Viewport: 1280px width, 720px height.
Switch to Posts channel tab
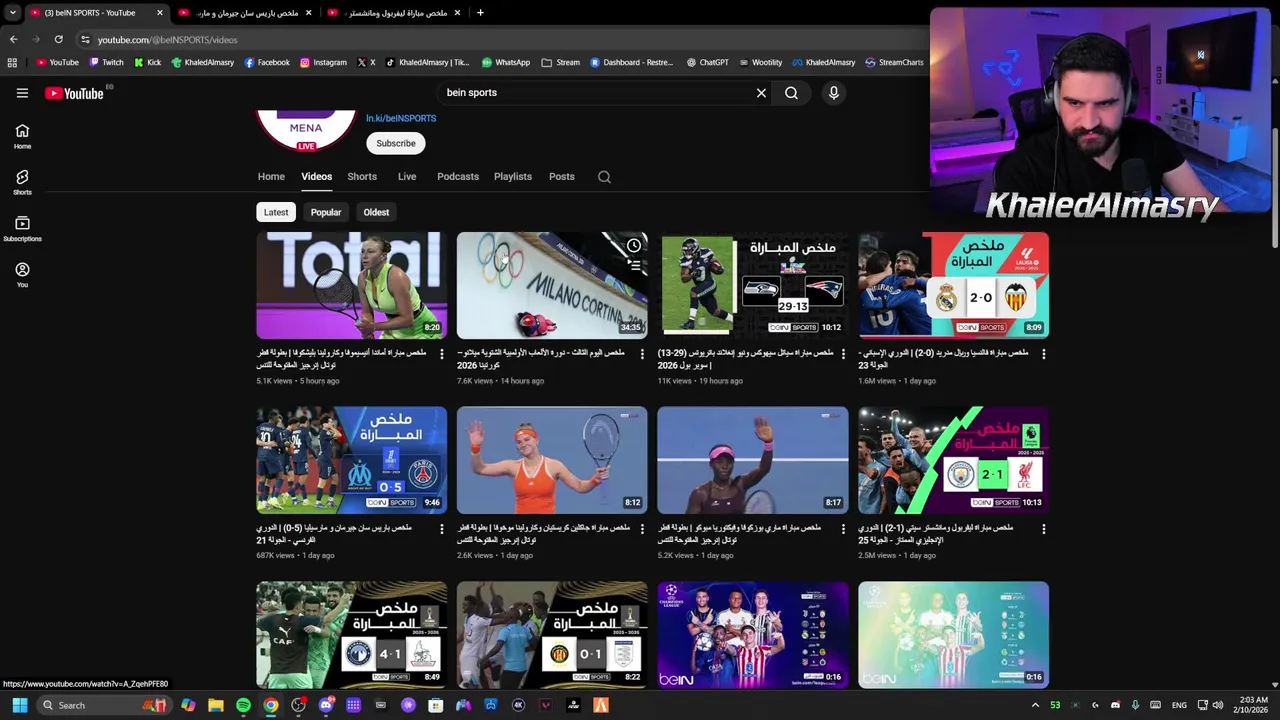click(562, 177)
